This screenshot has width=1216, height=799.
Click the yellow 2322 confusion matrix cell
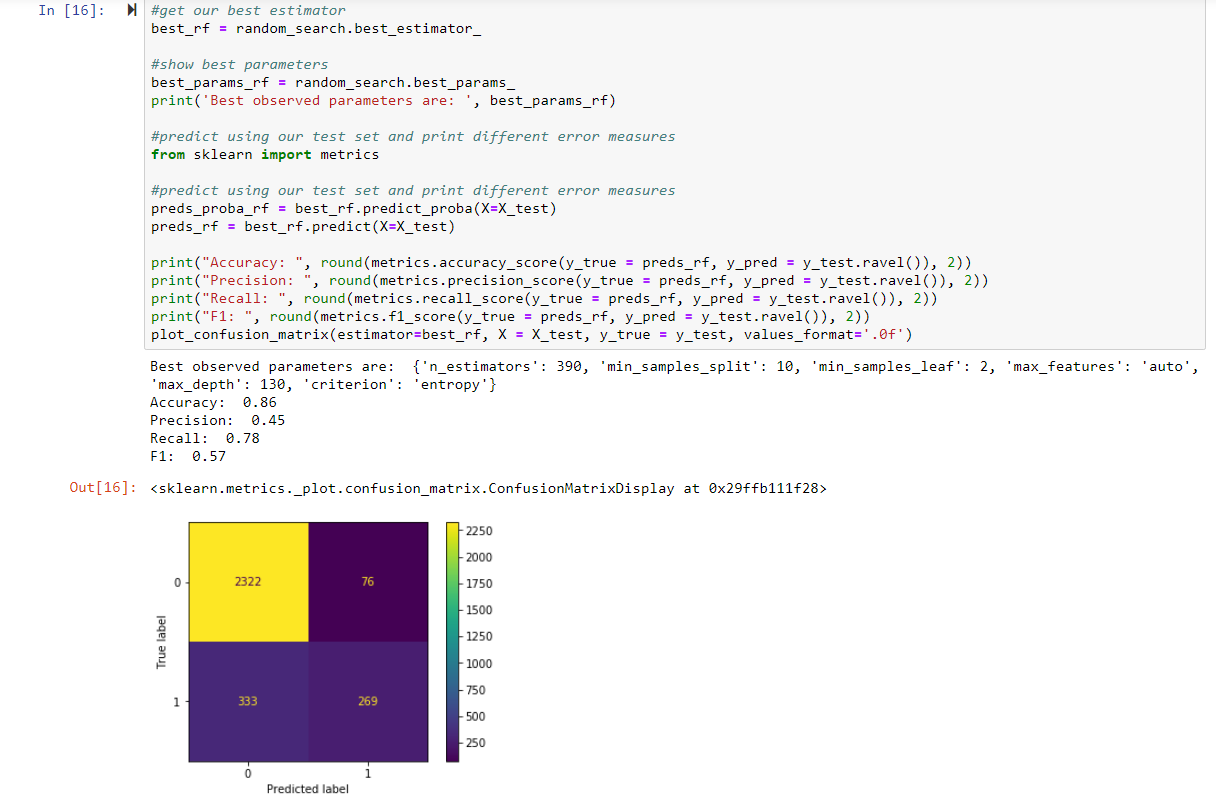(x=247, y=582)
